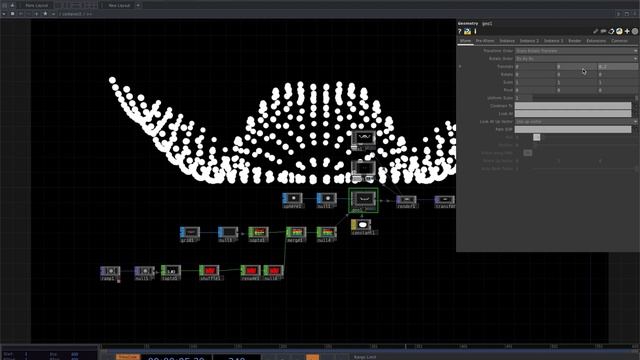Screen dimensions: 640x360
Task: Switch to the Common tab
Action: pyautogui.click(x=619, y=41)
